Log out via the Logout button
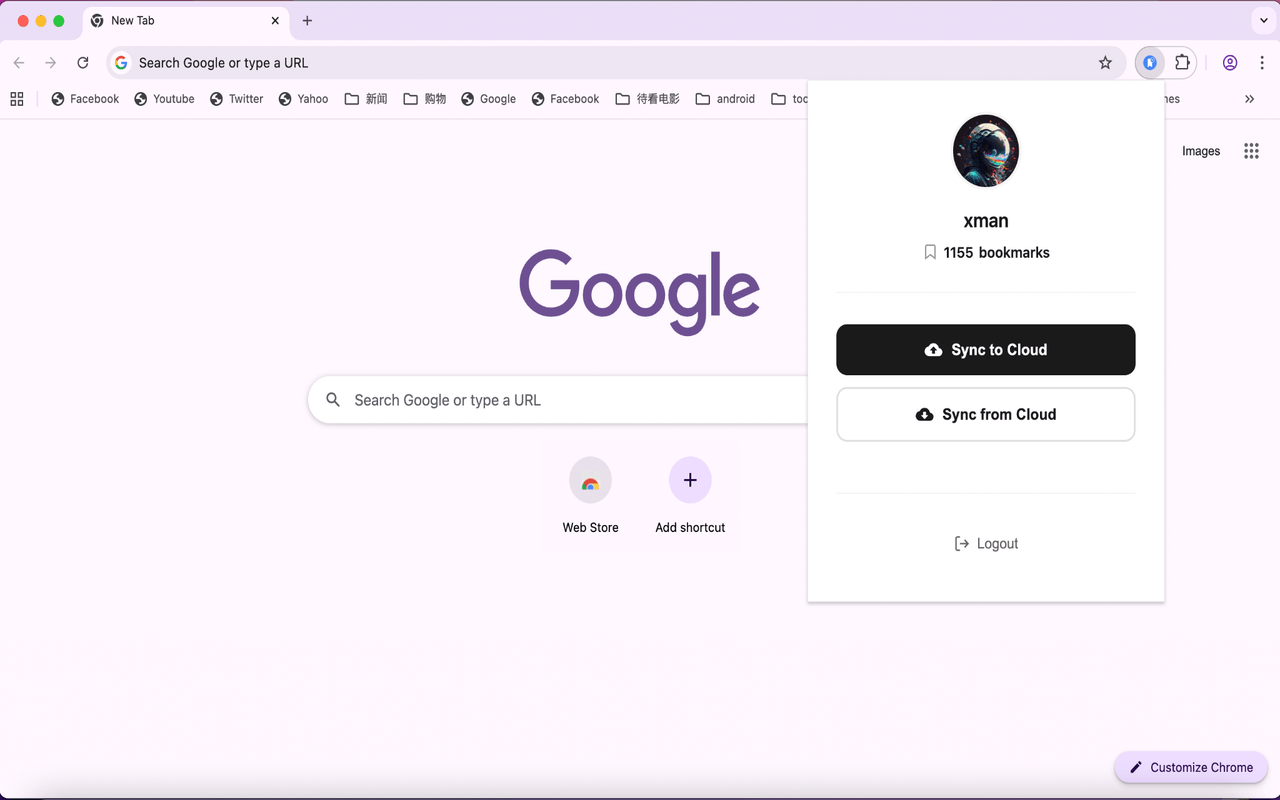The image size is (1280, 800). pyautogui.click(x=986, y=544)
